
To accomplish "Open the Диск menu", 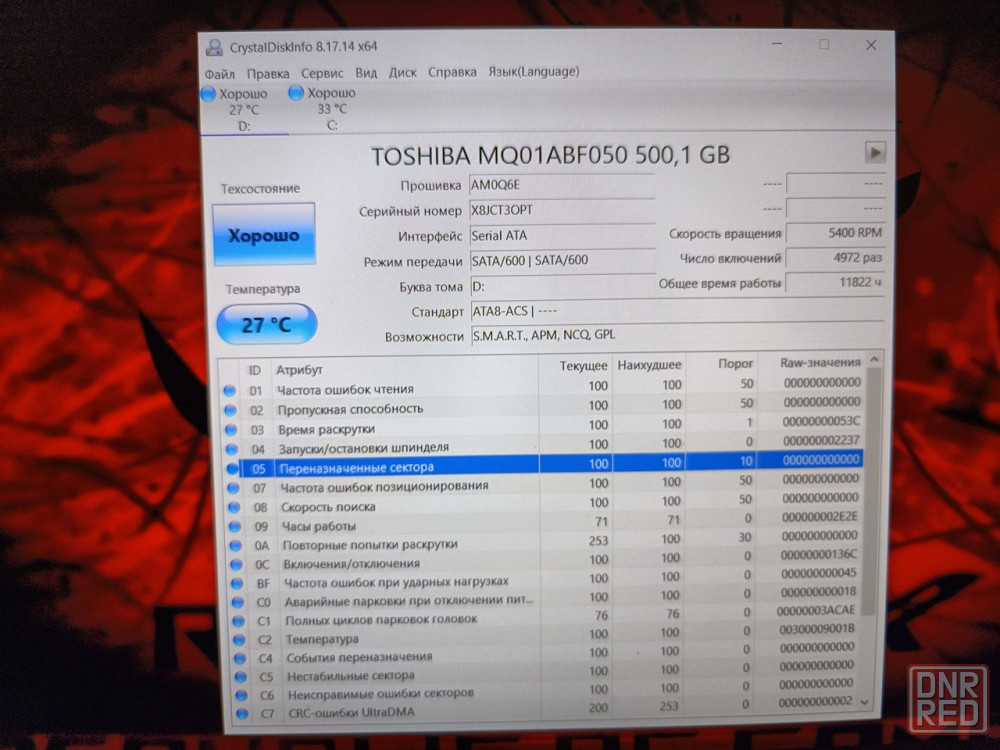I will (402, 72).
